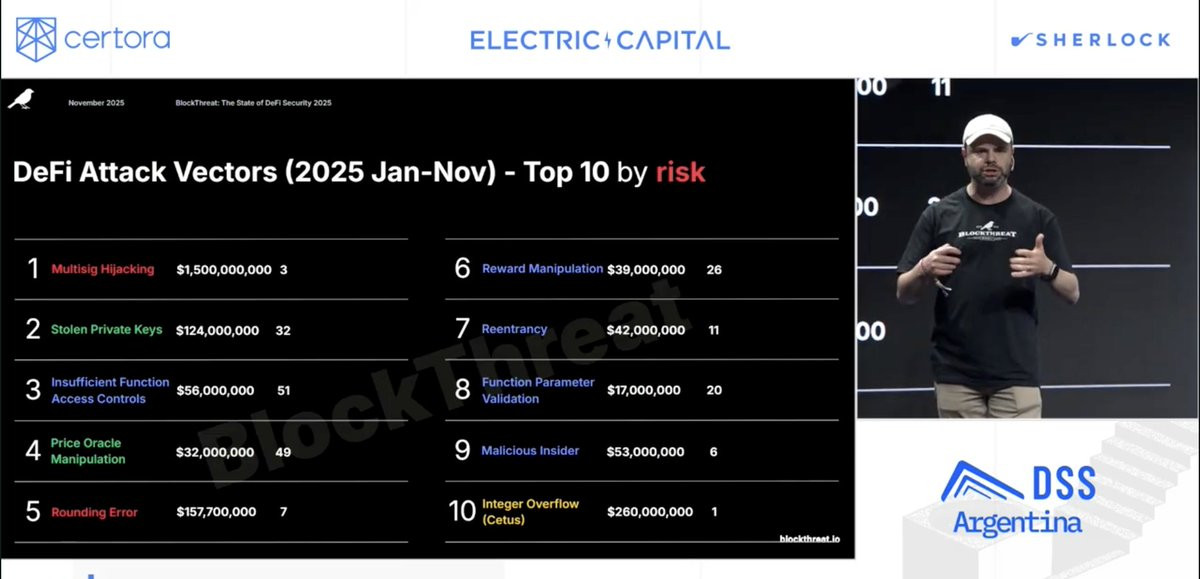Click the presenter video thumbnail
The image size is (1200, 579).
tap(1027, 248)
